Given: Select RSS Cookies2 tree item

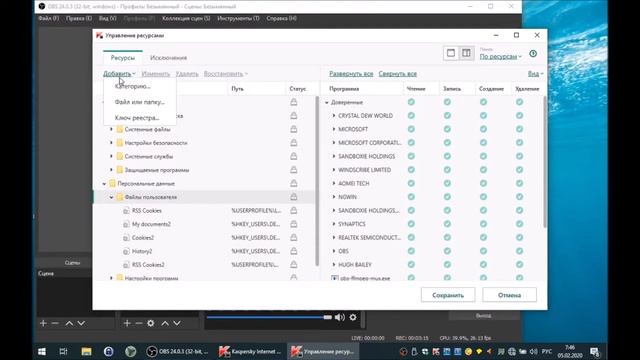Looking at the screenshot, I should pos(148,265).
